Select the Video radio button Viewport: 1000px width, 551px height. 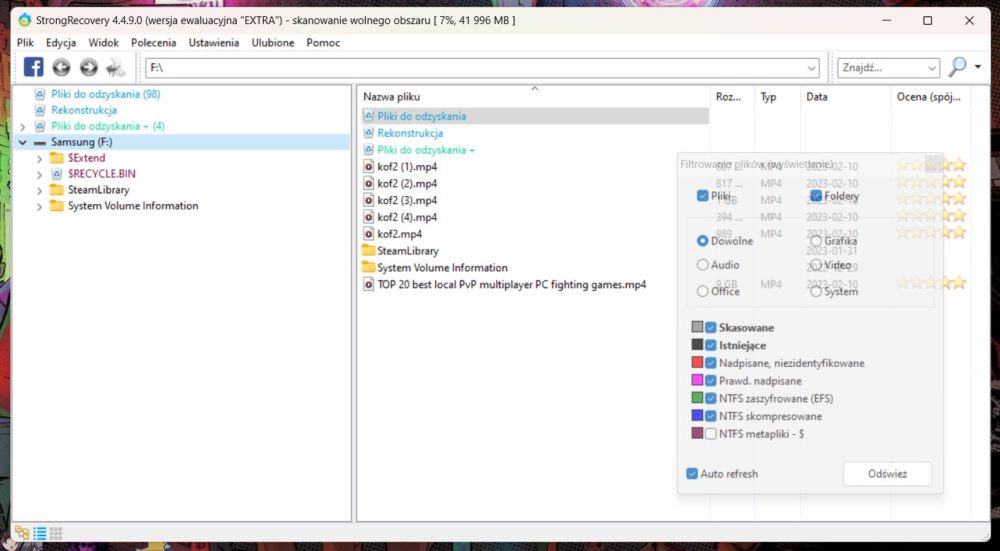tap(816, 265)
